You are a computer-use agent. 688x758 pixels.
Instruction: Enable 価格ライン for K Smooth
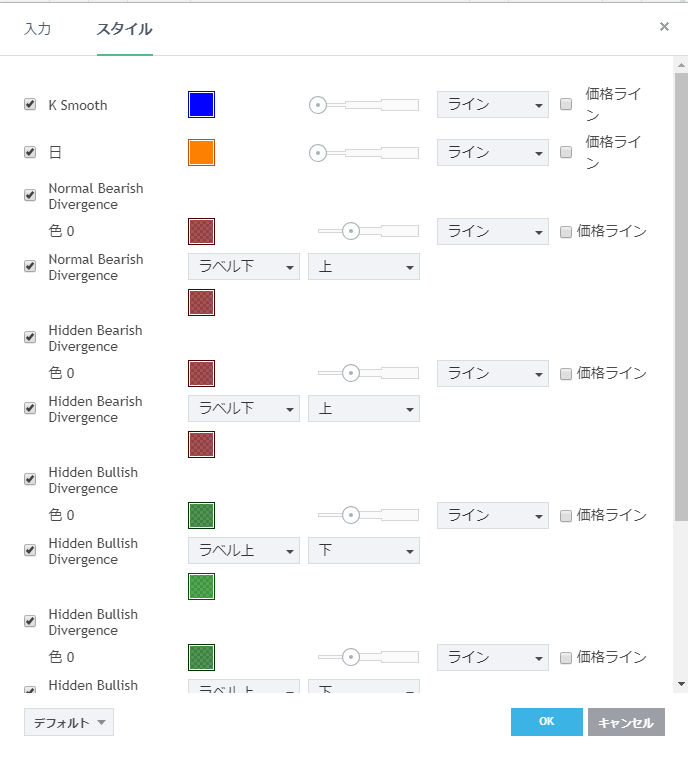click(566, 104)
